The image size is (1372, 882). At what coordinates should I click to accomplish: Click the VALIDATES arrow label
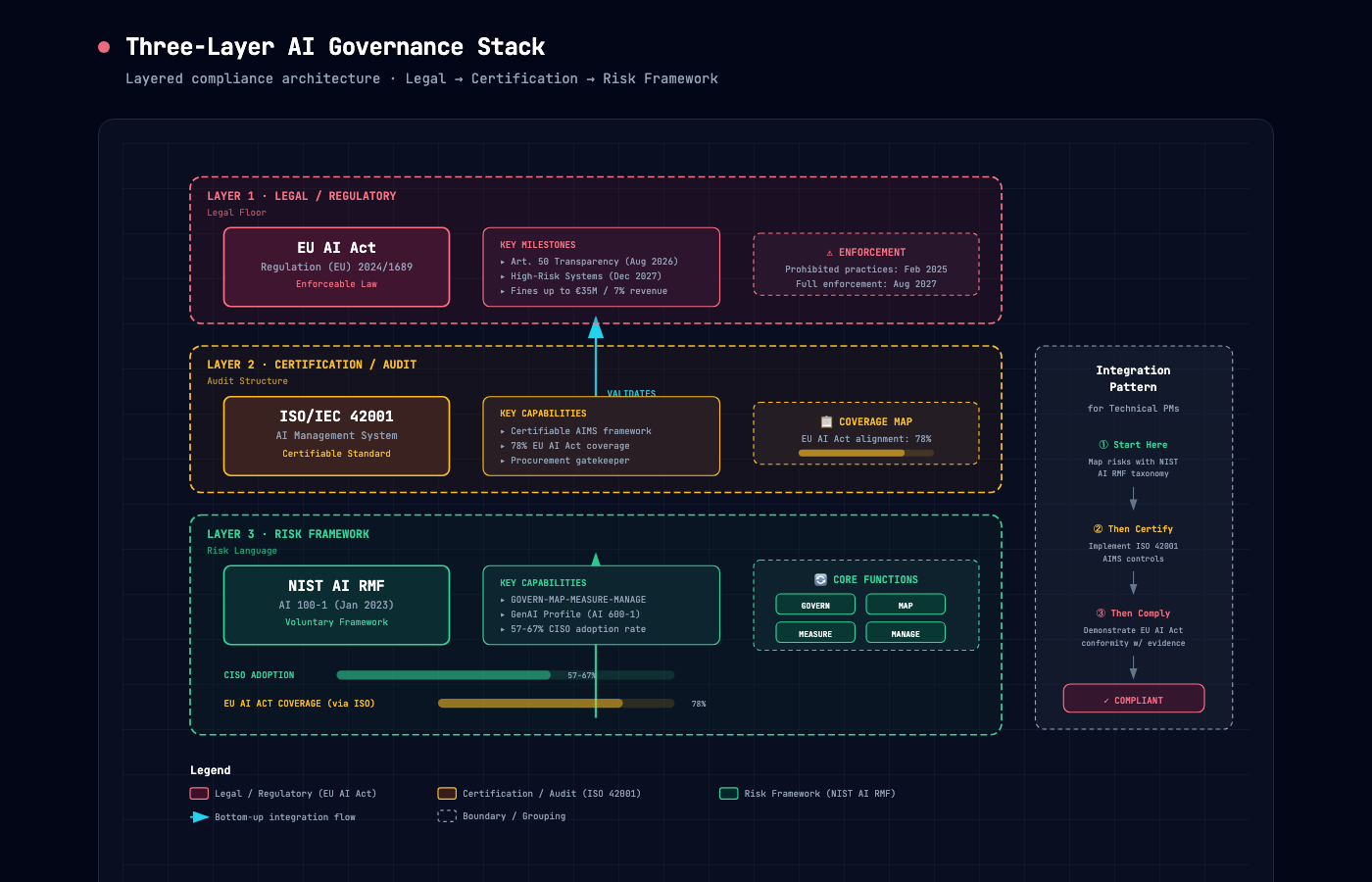(x=631, y=393)
